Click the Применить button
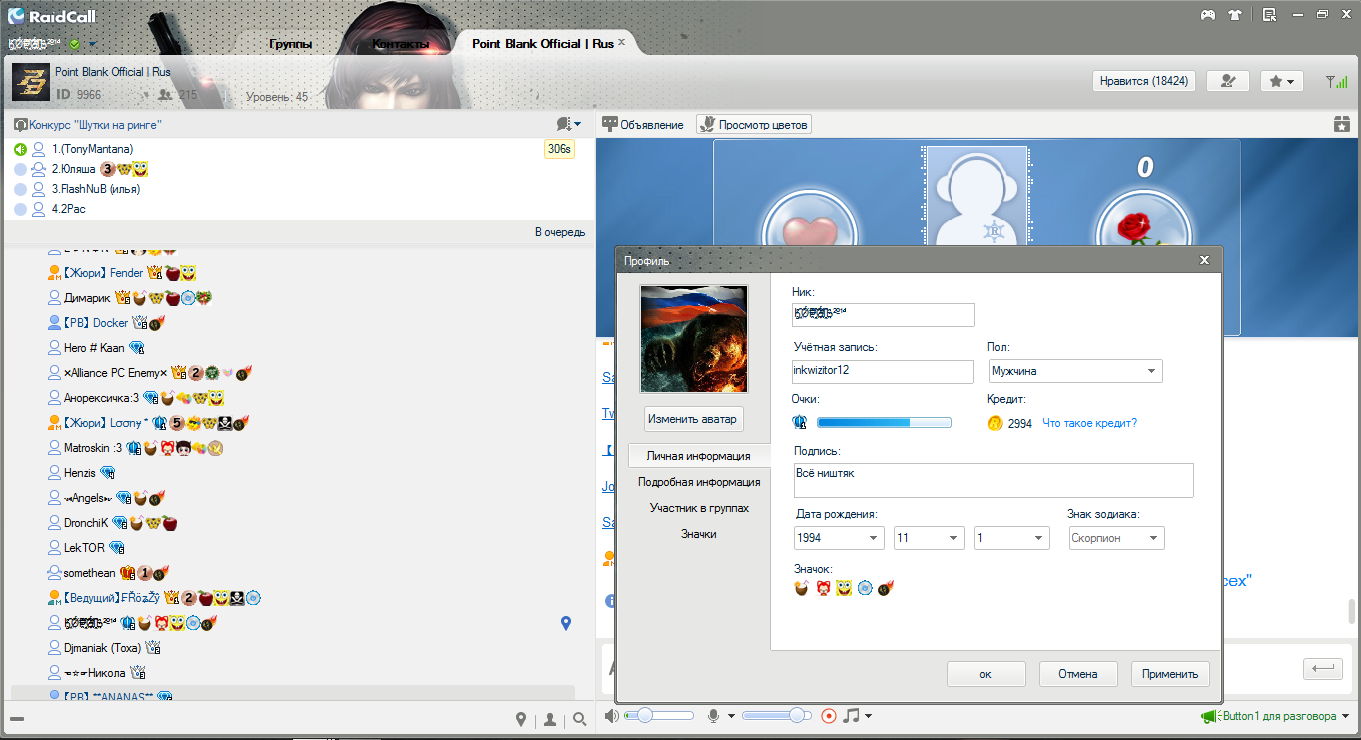This screenshot has width=1361, height=740. (x=1170, y=674)
